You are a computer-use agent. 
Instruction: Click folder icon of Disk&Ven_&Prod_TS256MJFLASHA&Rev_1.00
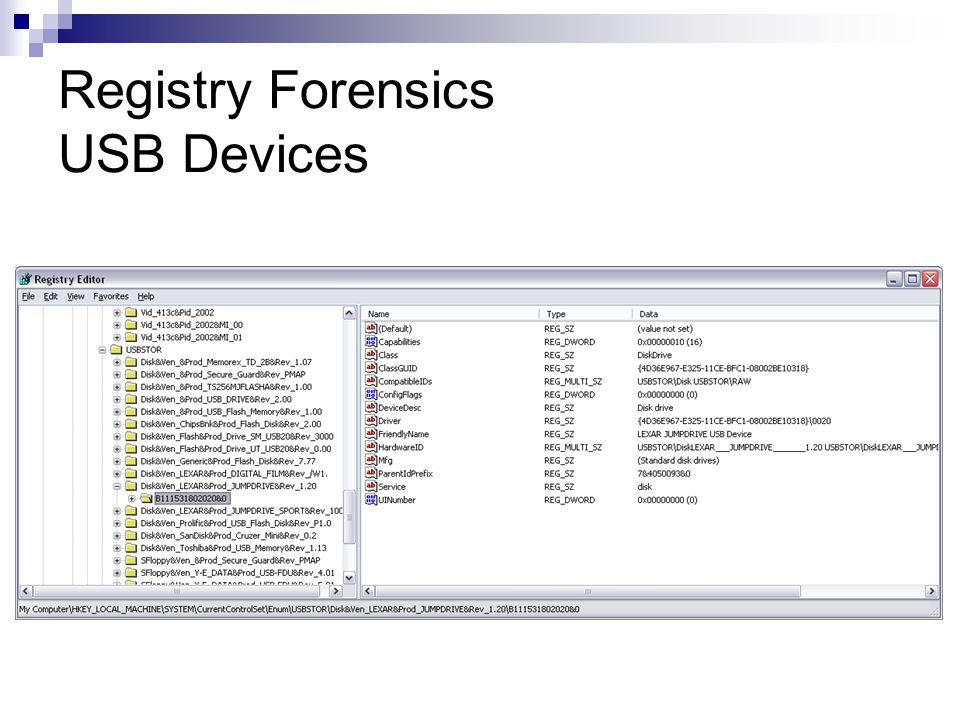(x=131, y=387)
